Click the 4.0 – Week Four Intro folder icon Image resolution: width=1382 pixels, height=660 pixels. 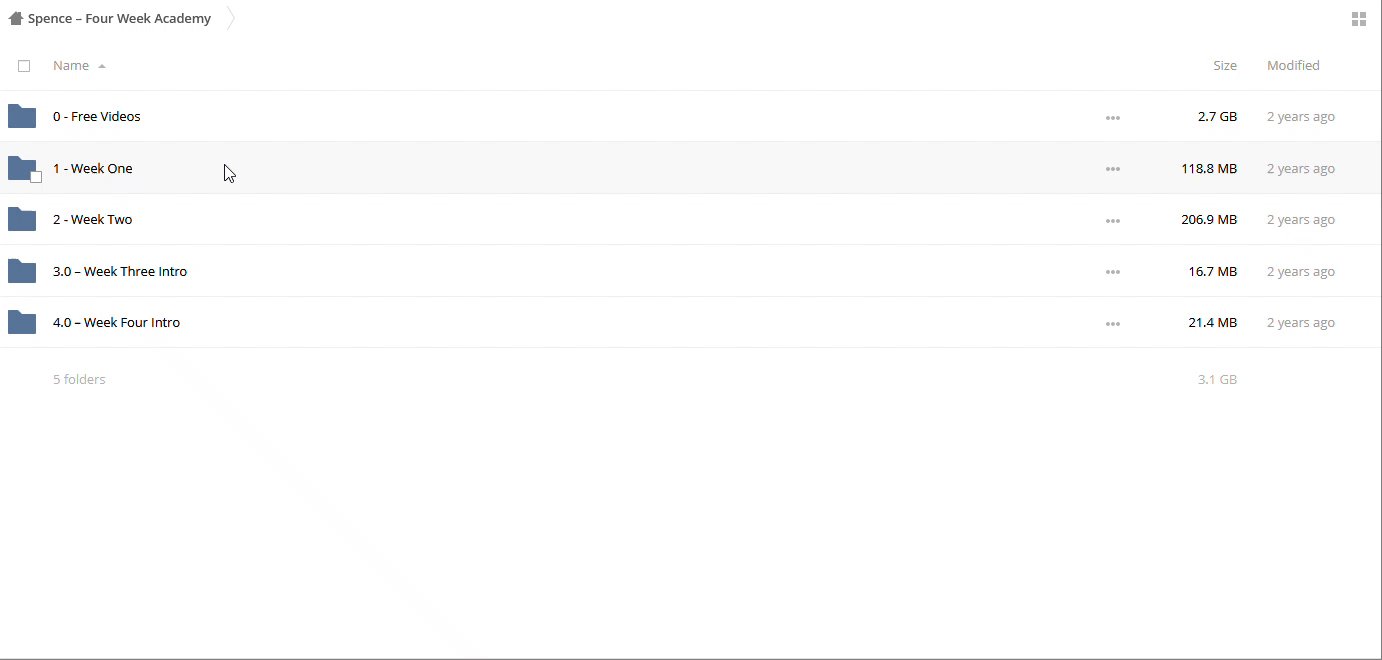22,323
